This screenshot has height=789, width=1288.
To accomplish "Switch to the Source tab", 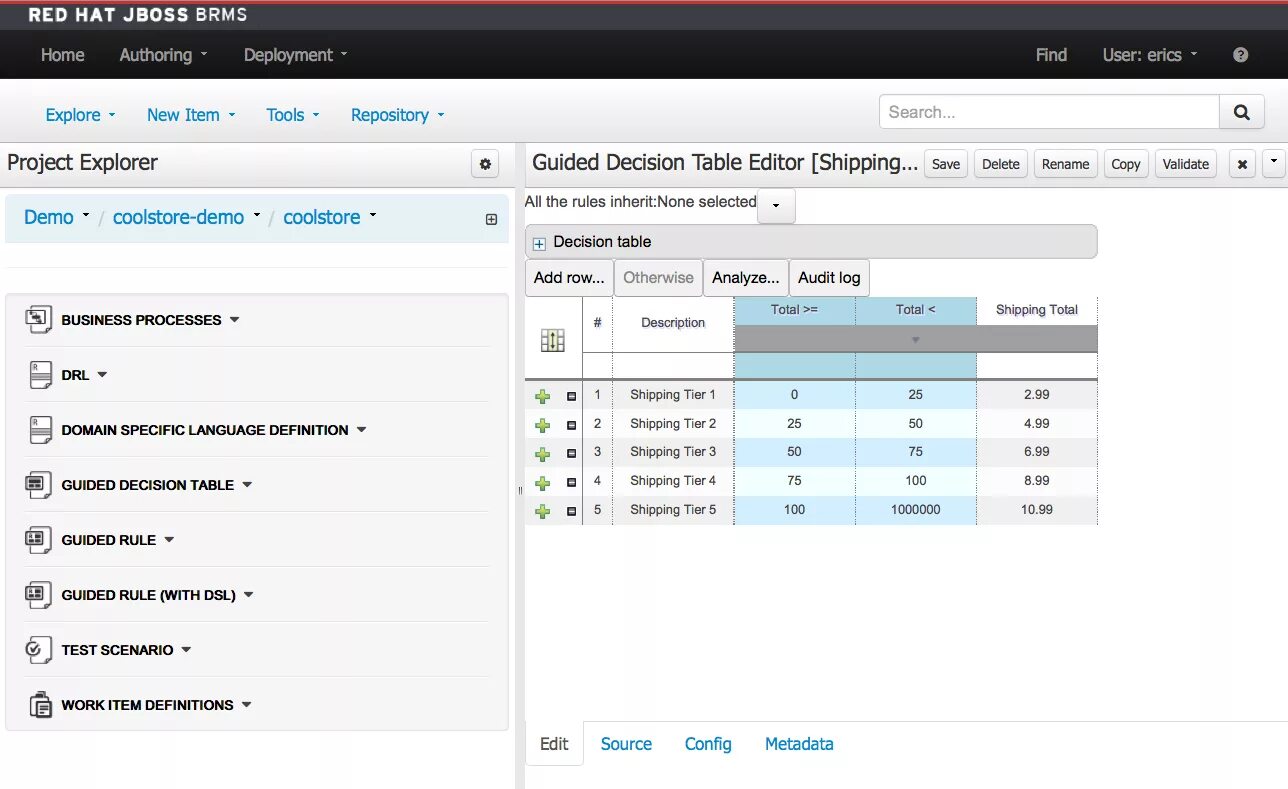I will 626,744.
